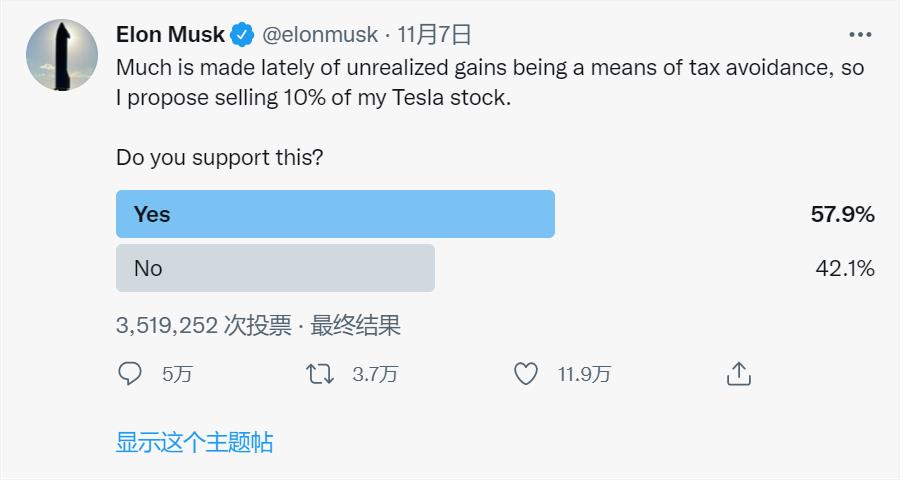The image size is (903, 480).
Task: Click the 11.9万 like count
Action: click(x=584, y=374)
